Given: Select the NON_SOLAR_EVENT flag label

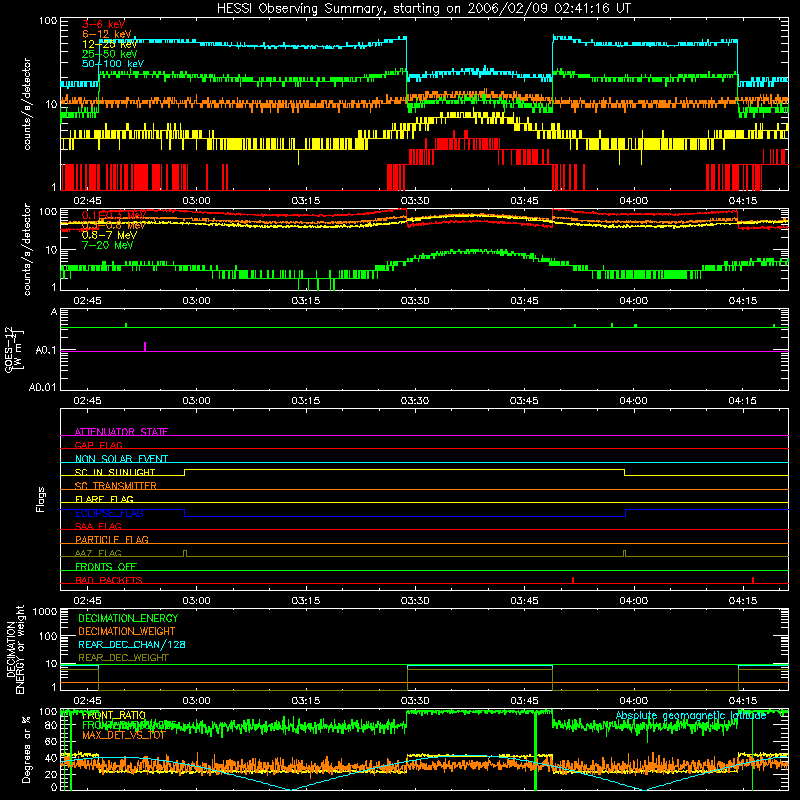Looking at the screenshot, I should (x=121, y=459).
